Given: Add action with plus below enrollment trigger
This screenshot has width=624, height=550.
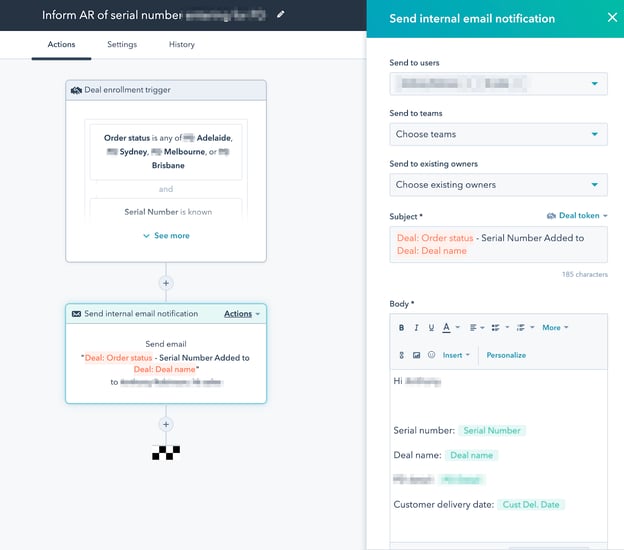Looking at the screenshot, I should pos(166,283).
